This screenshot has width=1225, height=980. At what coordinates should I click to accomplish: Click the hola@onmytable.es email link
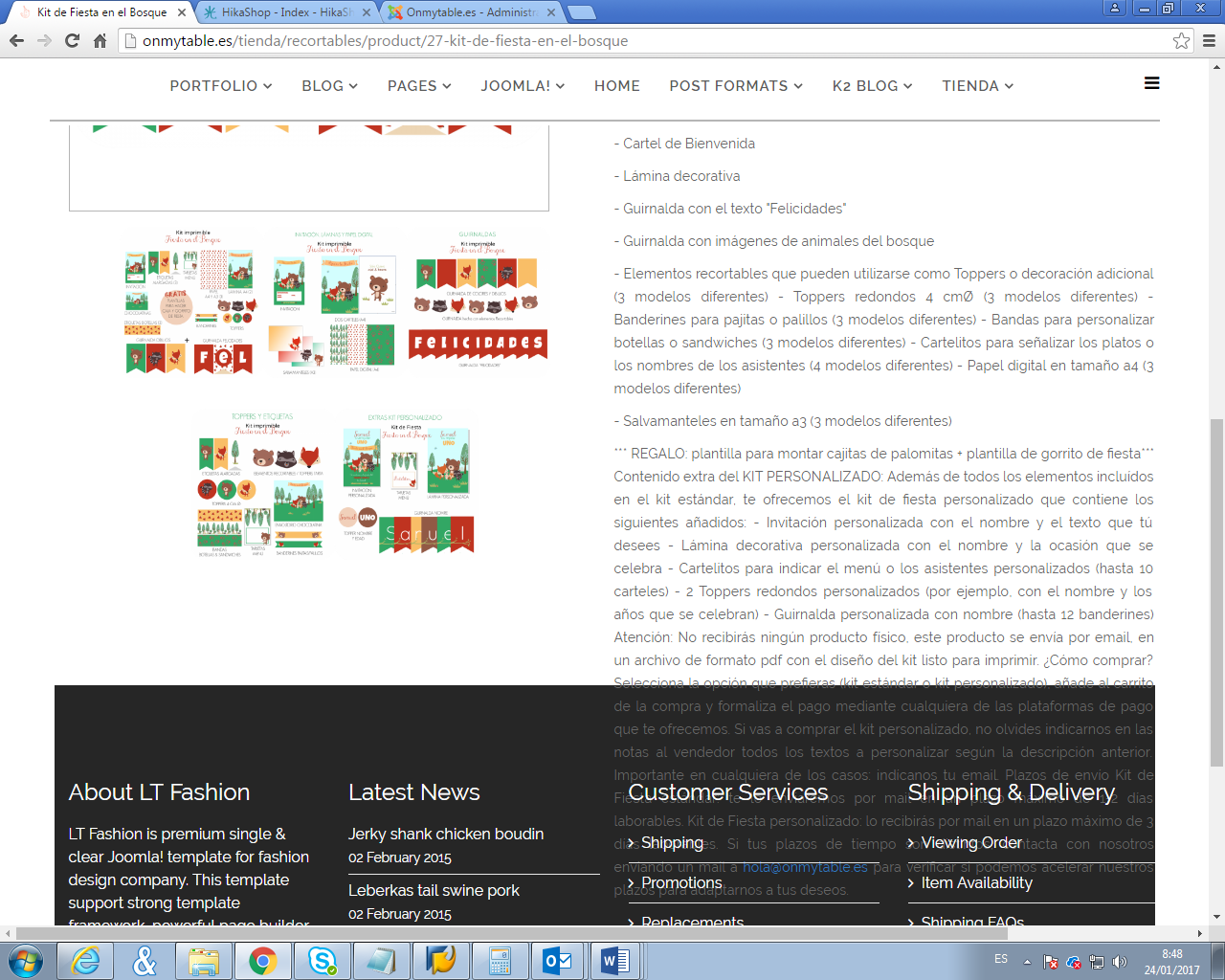point(805,867)
